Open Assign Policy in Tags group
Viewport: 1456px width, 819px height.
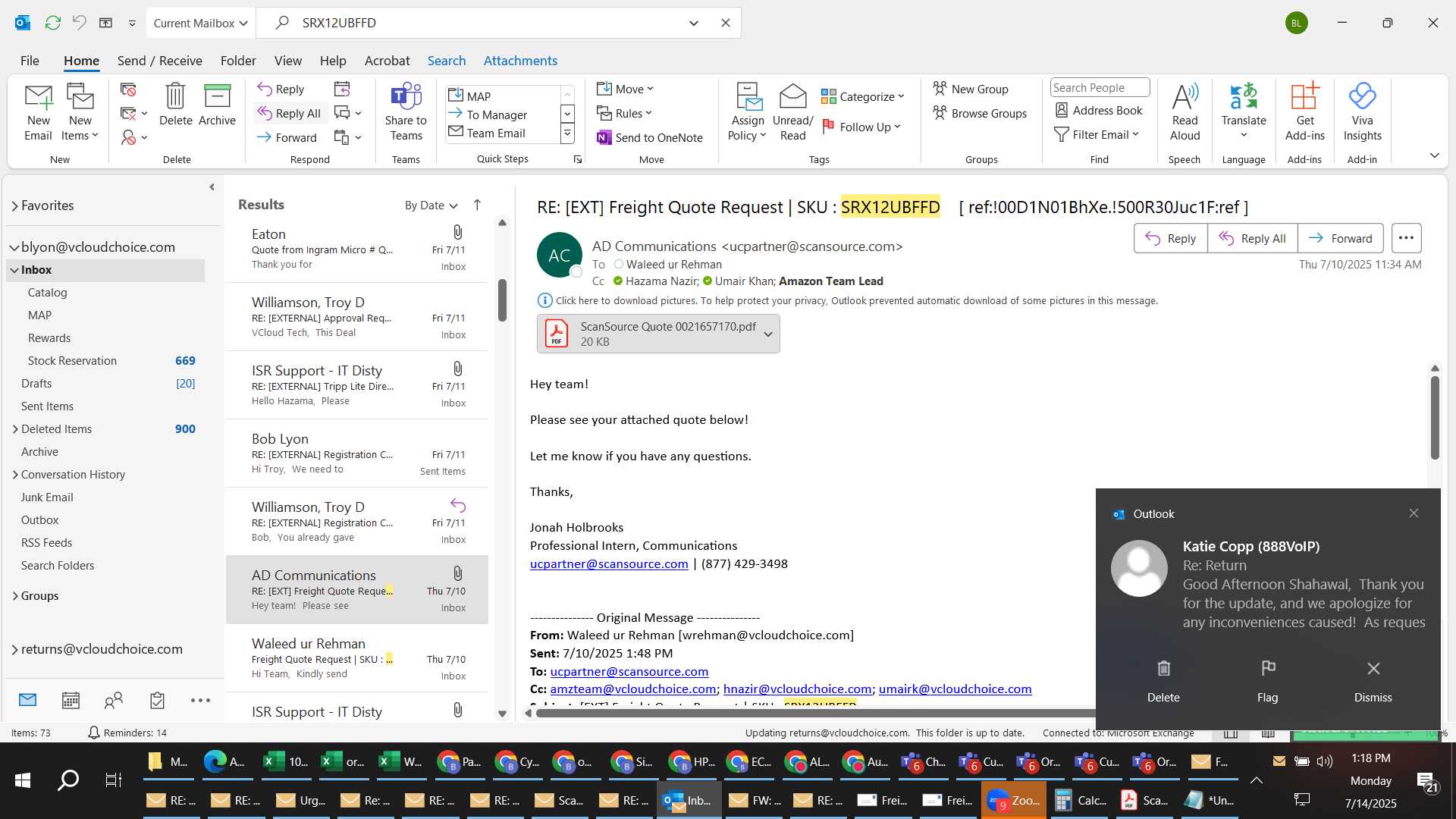[748, 112]
